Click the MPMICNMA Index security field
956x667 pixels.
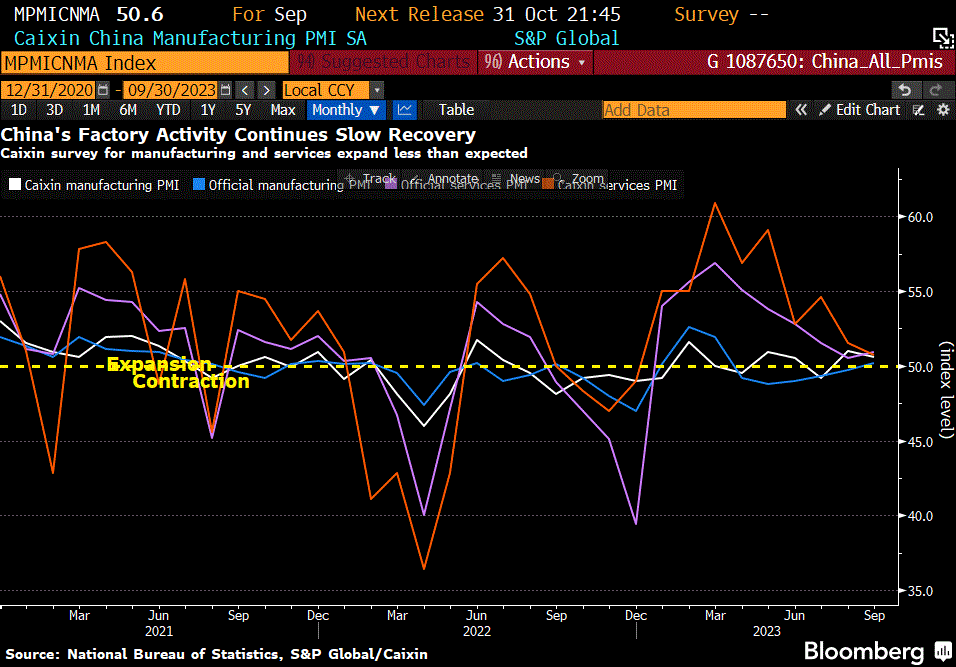[144, 63]
